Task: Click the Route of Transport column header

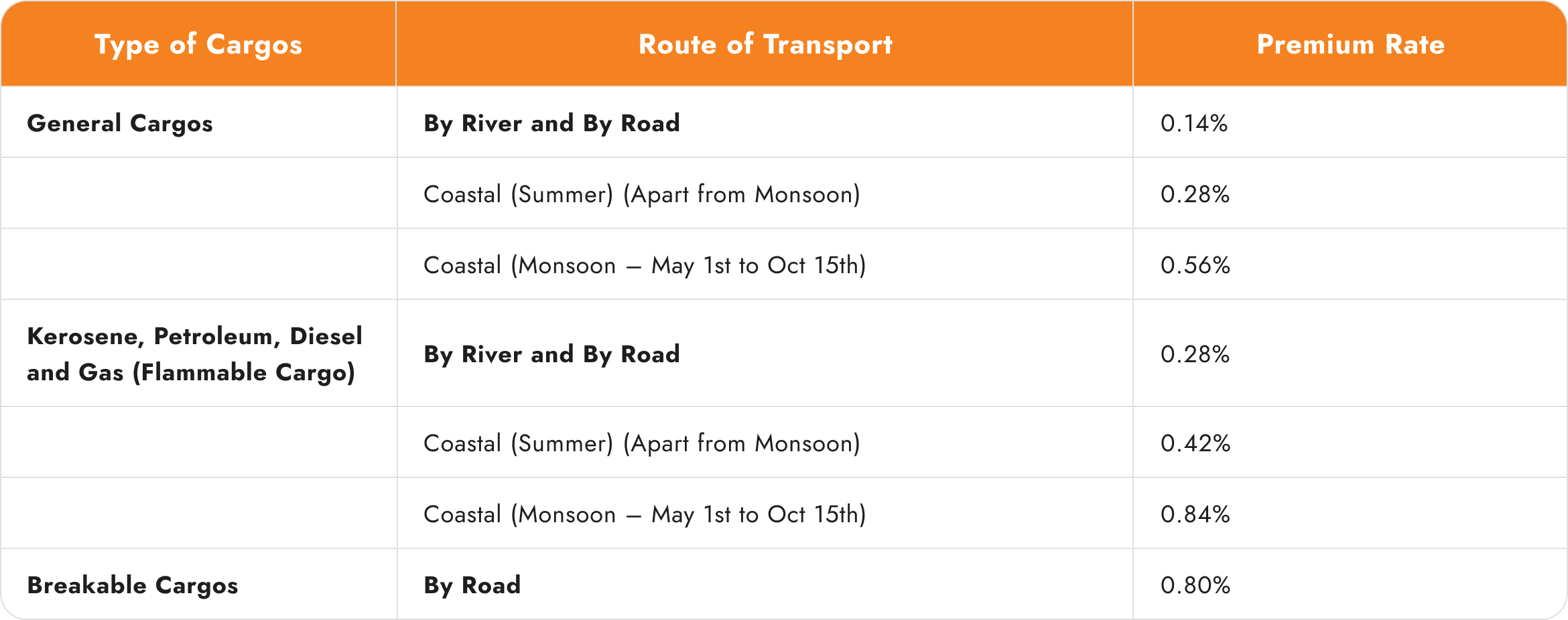Action: coord(765,44)
